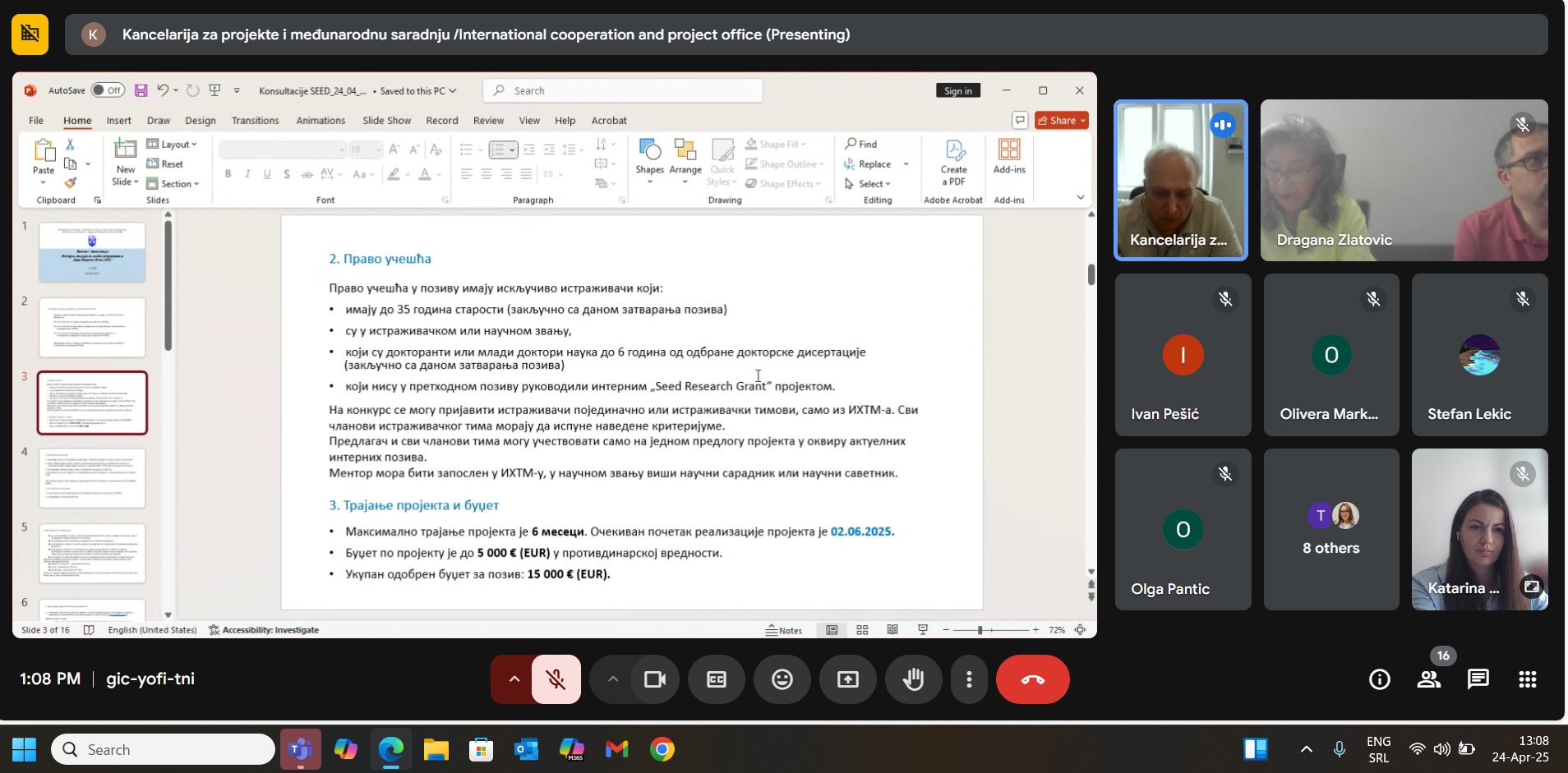Show hidden system tray icons

pyautogui.click(x=1306, y=749)
